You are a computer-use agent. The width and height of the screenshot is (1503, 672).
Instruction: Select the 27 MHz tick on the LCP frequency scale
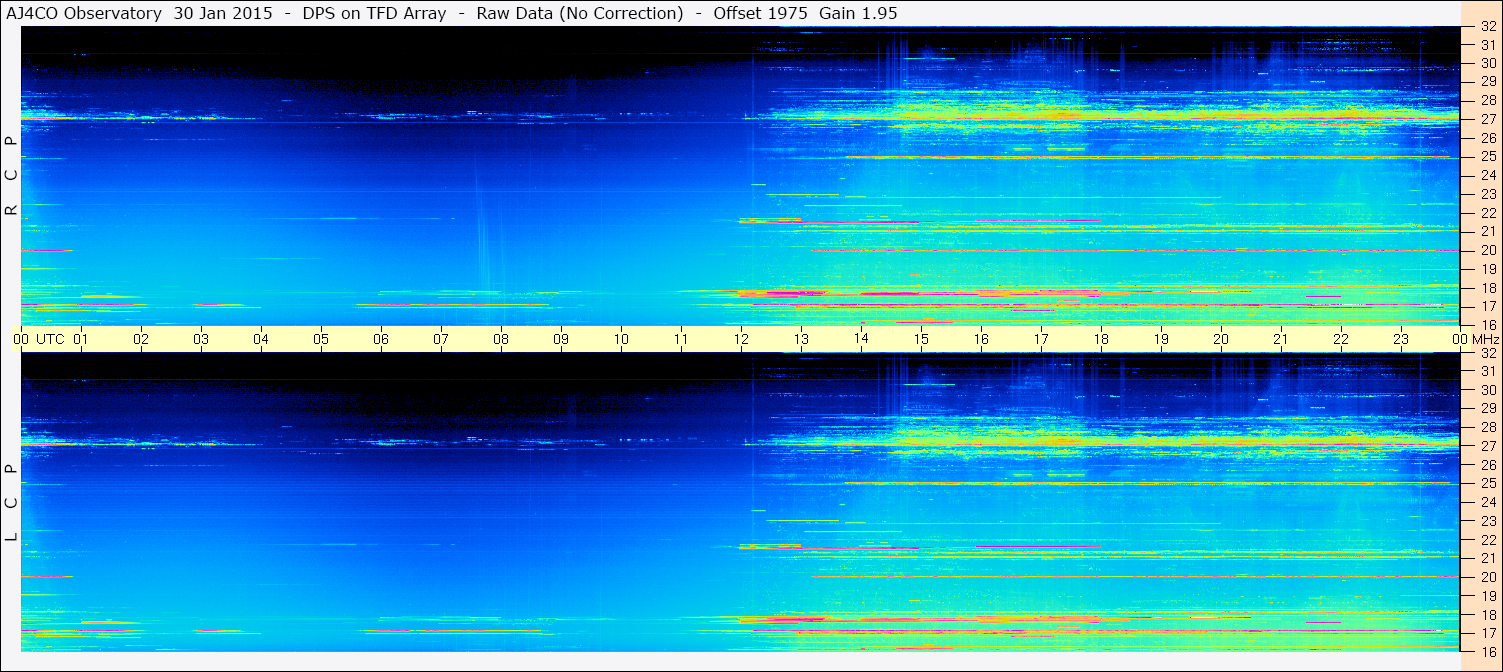pyautogui.click(x=1488, y=446)
